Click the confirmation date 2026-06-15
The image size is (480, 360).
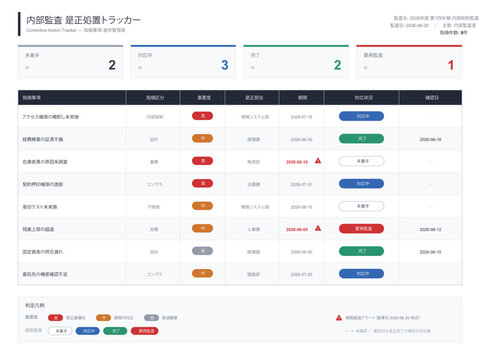[x=430, y=252]
